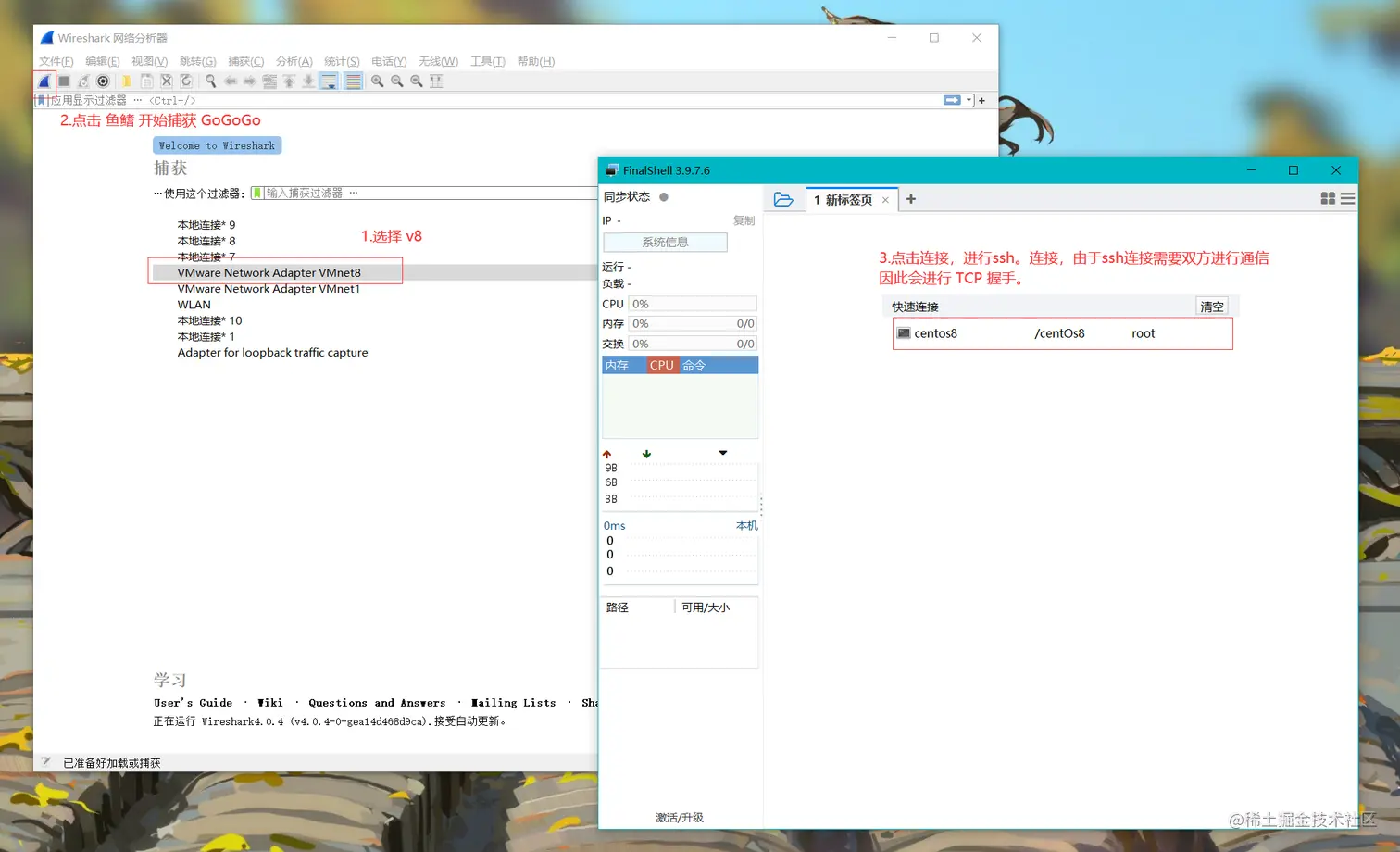1400x852 pixels.
Task: Expand the display filter history dropdown
Action: click(x=969, y=100)
